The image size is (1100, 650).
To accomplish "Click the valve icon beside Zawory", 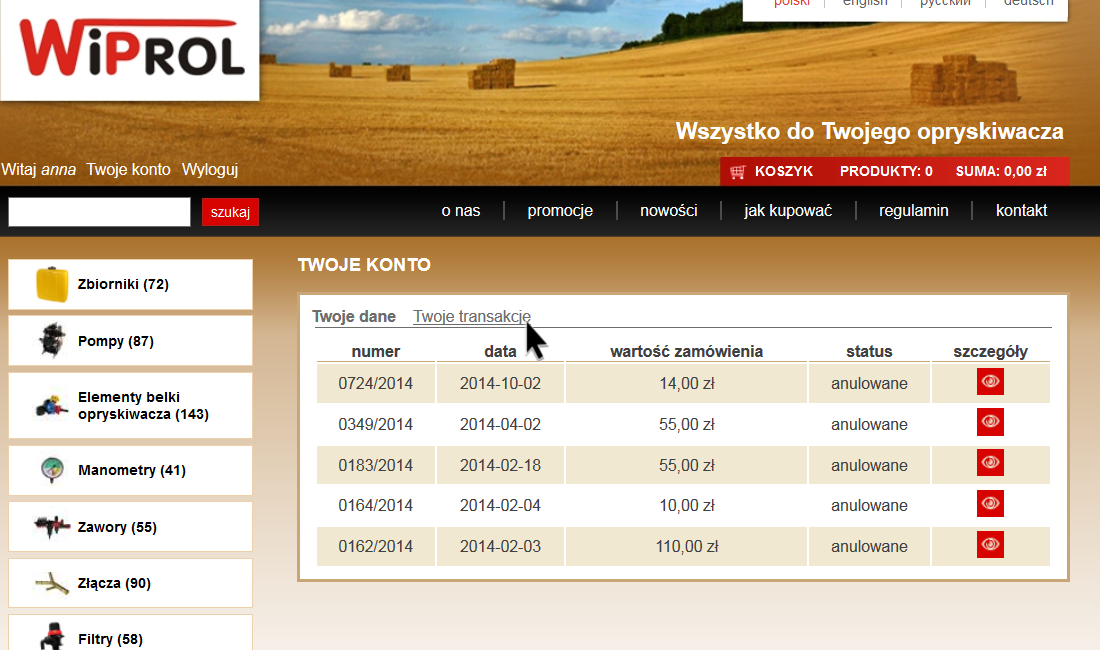I will pos(52,527).
